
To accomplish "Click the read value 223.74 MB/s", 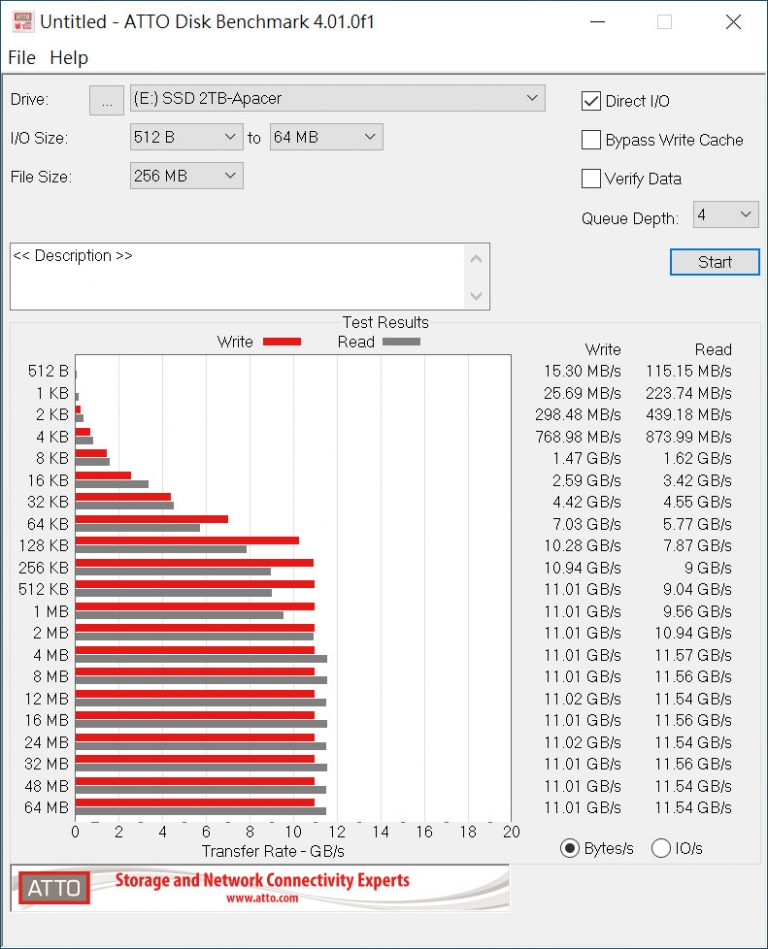I will [689, 393].
